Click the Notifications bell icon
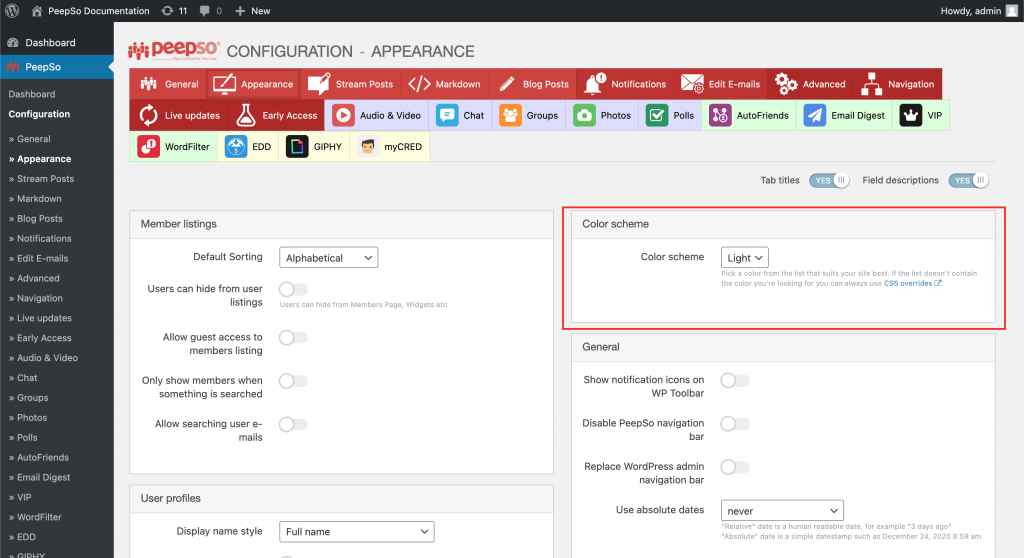This screenshot has width=1024, height=558. 594,84
